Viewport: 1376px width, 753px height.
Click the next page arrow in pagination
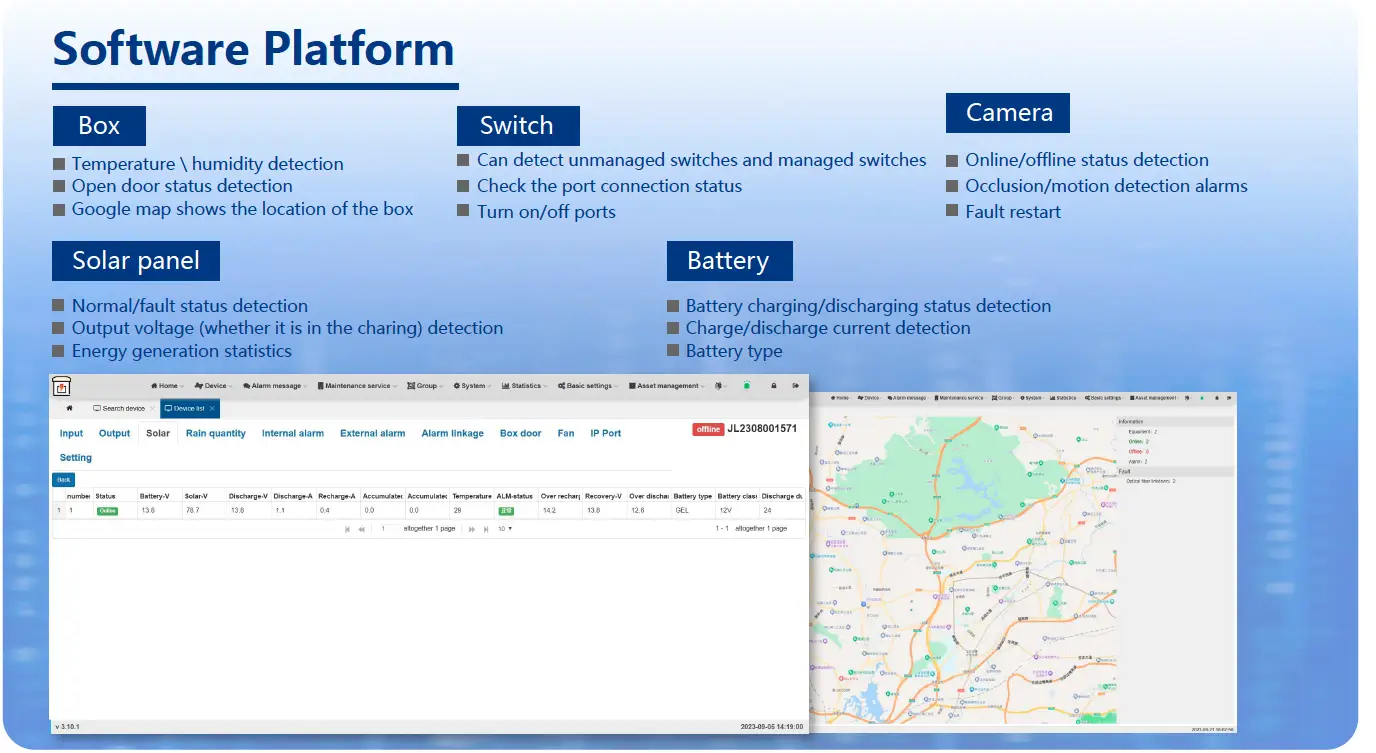472,529
